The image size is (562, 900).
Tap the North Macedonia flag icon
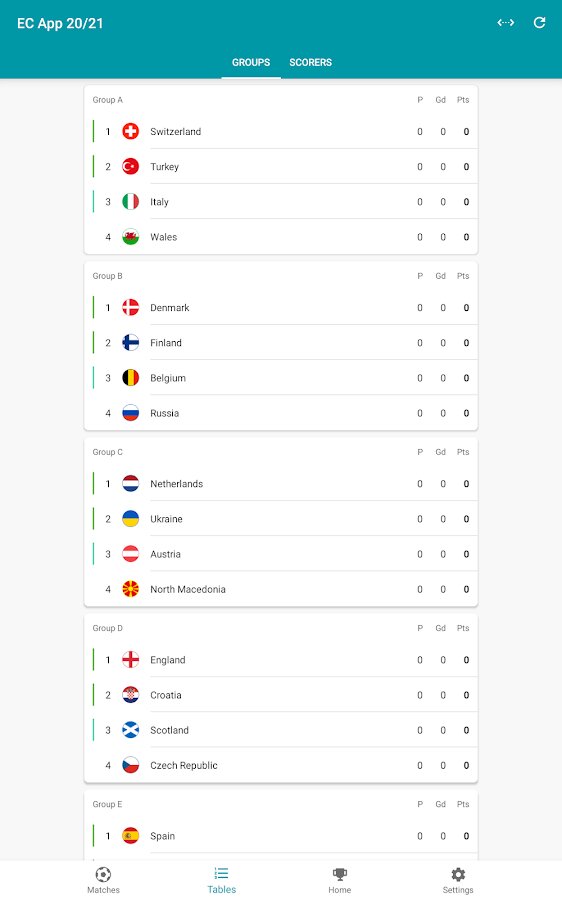point(131,589)
